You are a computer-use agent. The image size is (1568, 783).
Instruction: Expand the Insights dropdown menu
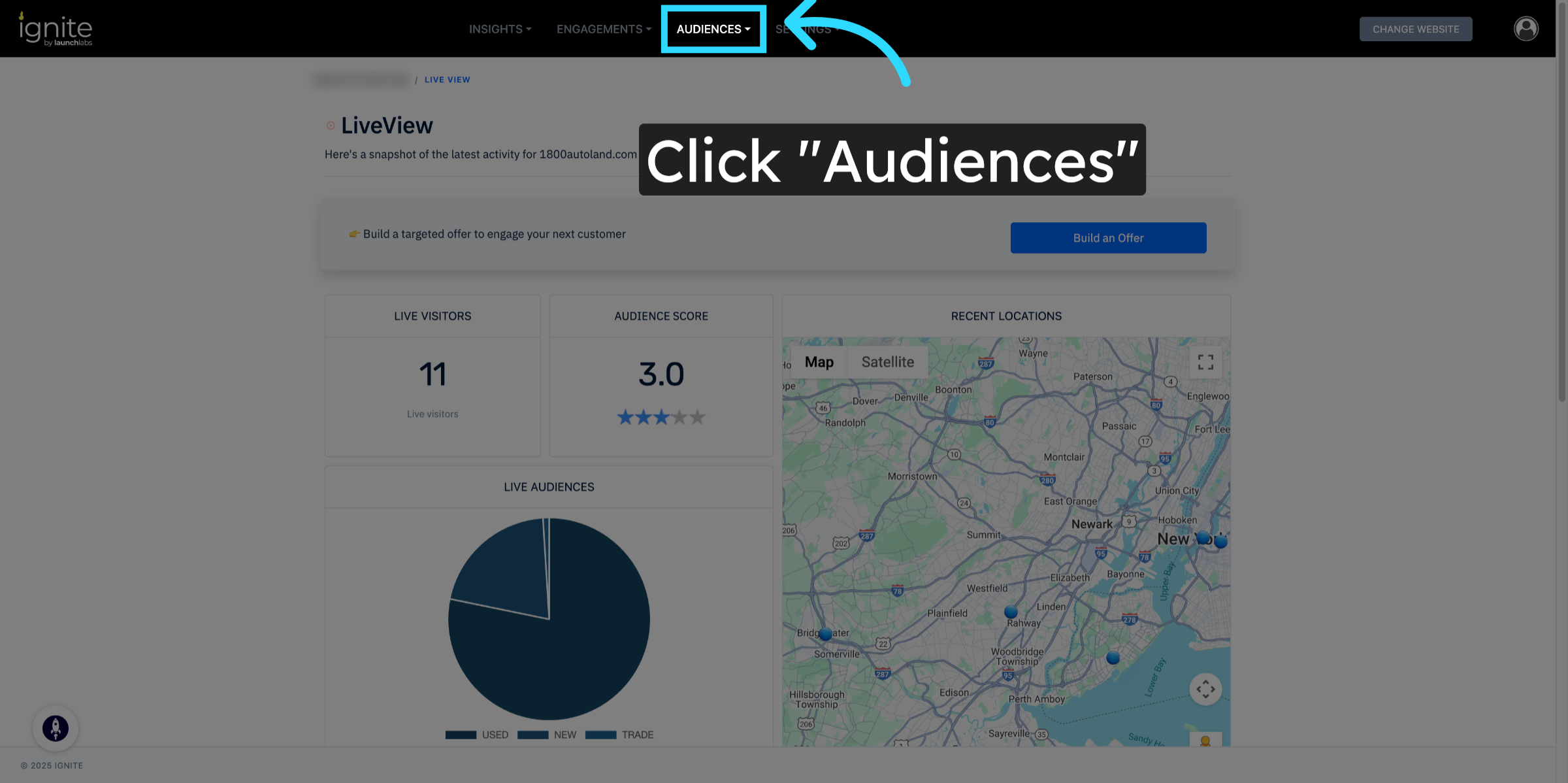pos(500,29)
